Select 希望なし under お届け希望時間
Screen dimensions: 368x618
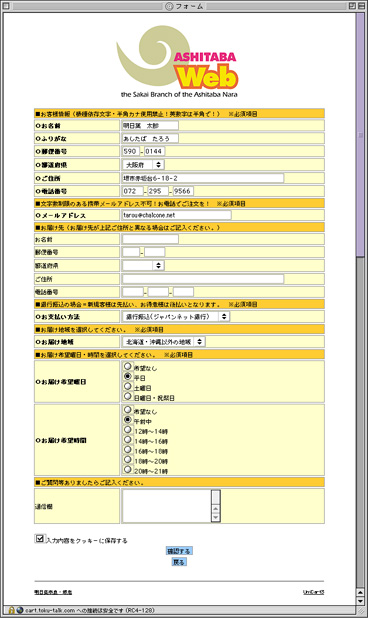click(x=127, y=410)
